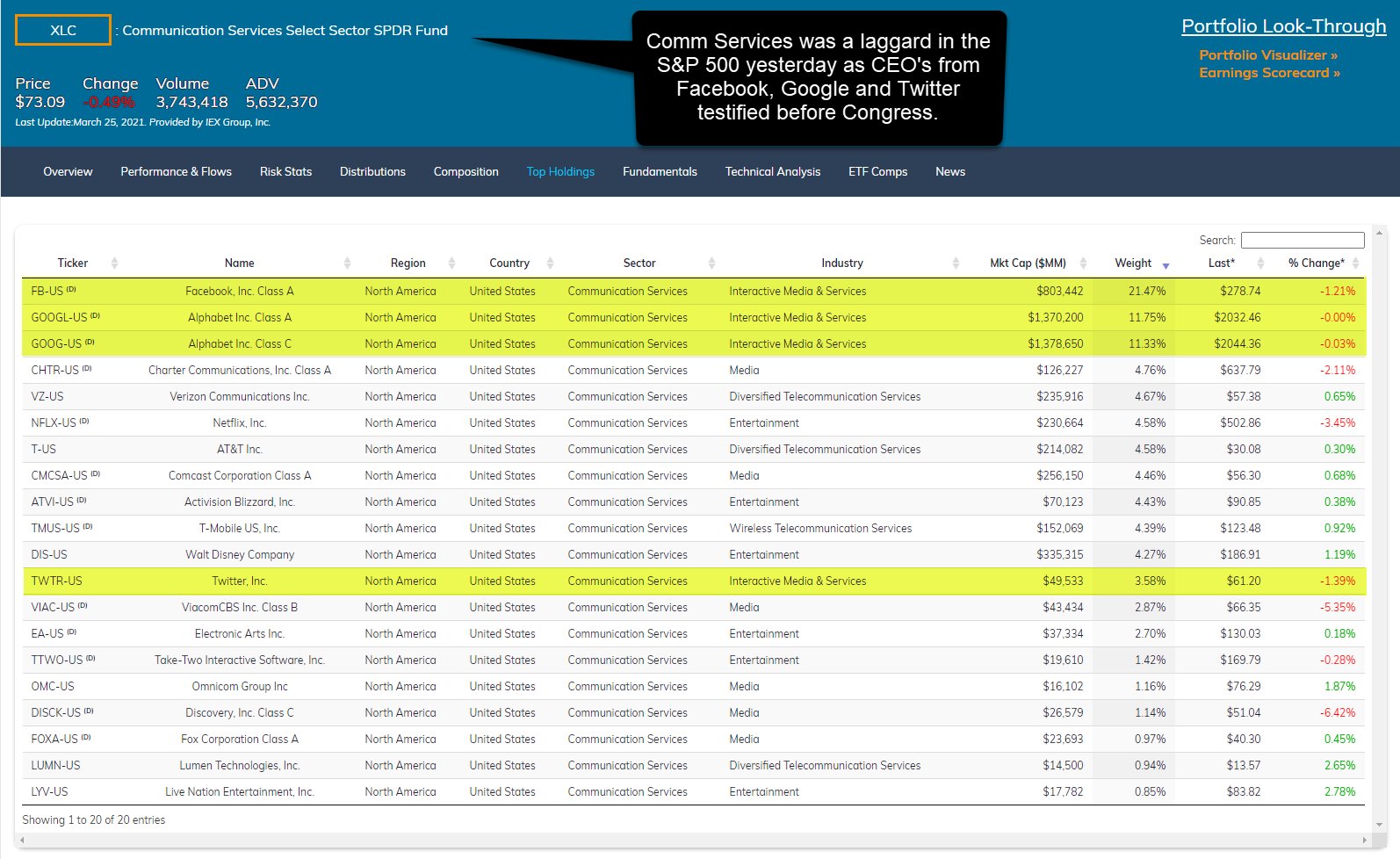Click the dividend marker next to EA-US
This screenshot has width=1400, height=859.
tap(72, 632)
